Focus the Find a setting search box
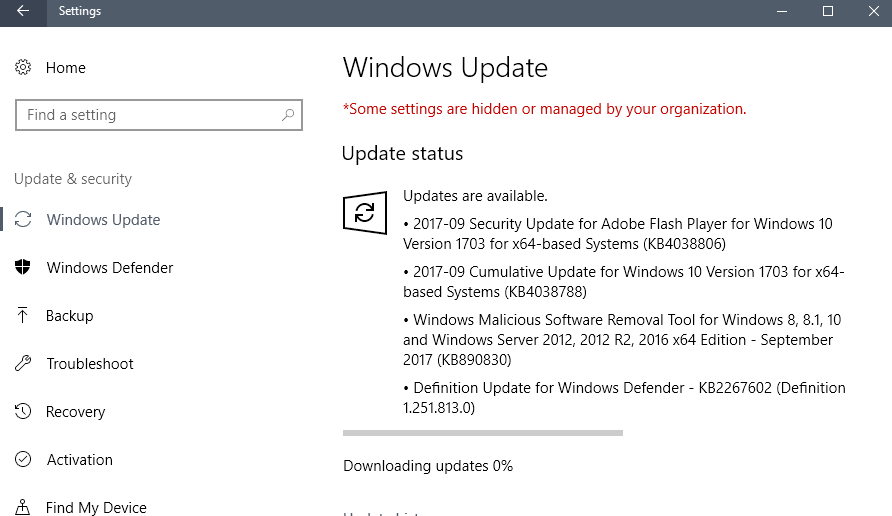 coord(159,115)
